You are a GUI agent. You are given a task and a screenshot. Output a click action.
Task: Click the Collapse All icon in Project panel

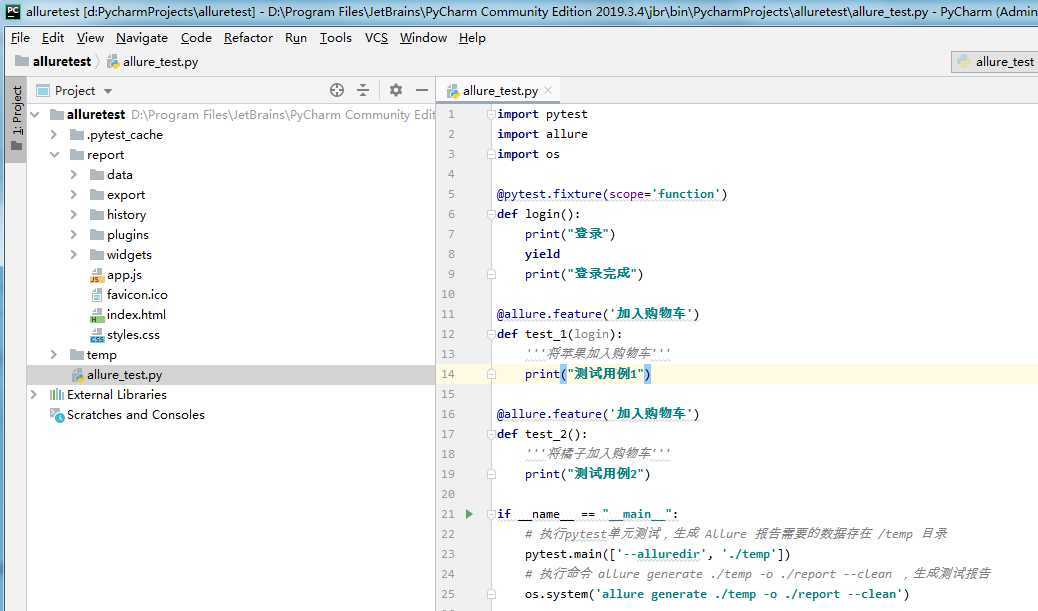pyautogui.click(x=363, y=90)
